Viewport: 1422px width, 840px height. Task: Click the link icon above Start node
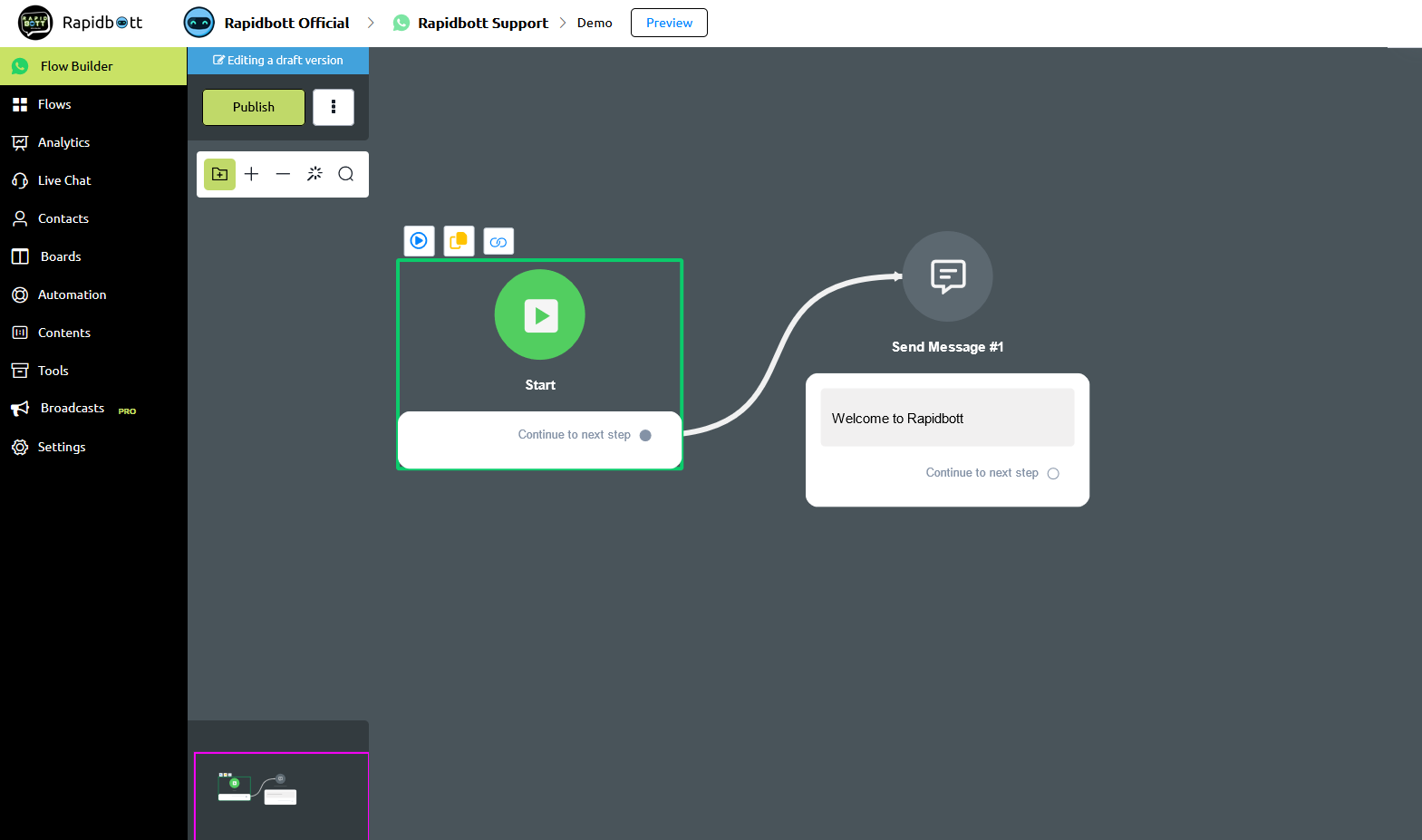pyautogui.click(x=498, y=242)
